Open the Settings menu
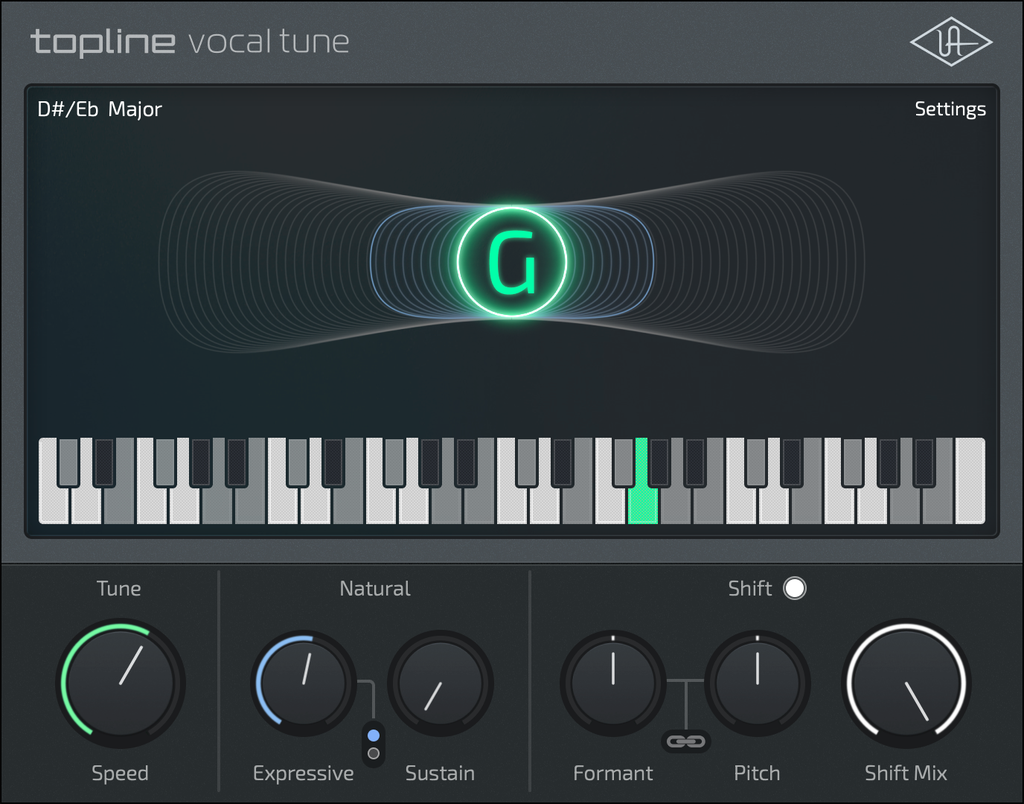The height and width of the screenshot is (804, 1024). (950, 109)
